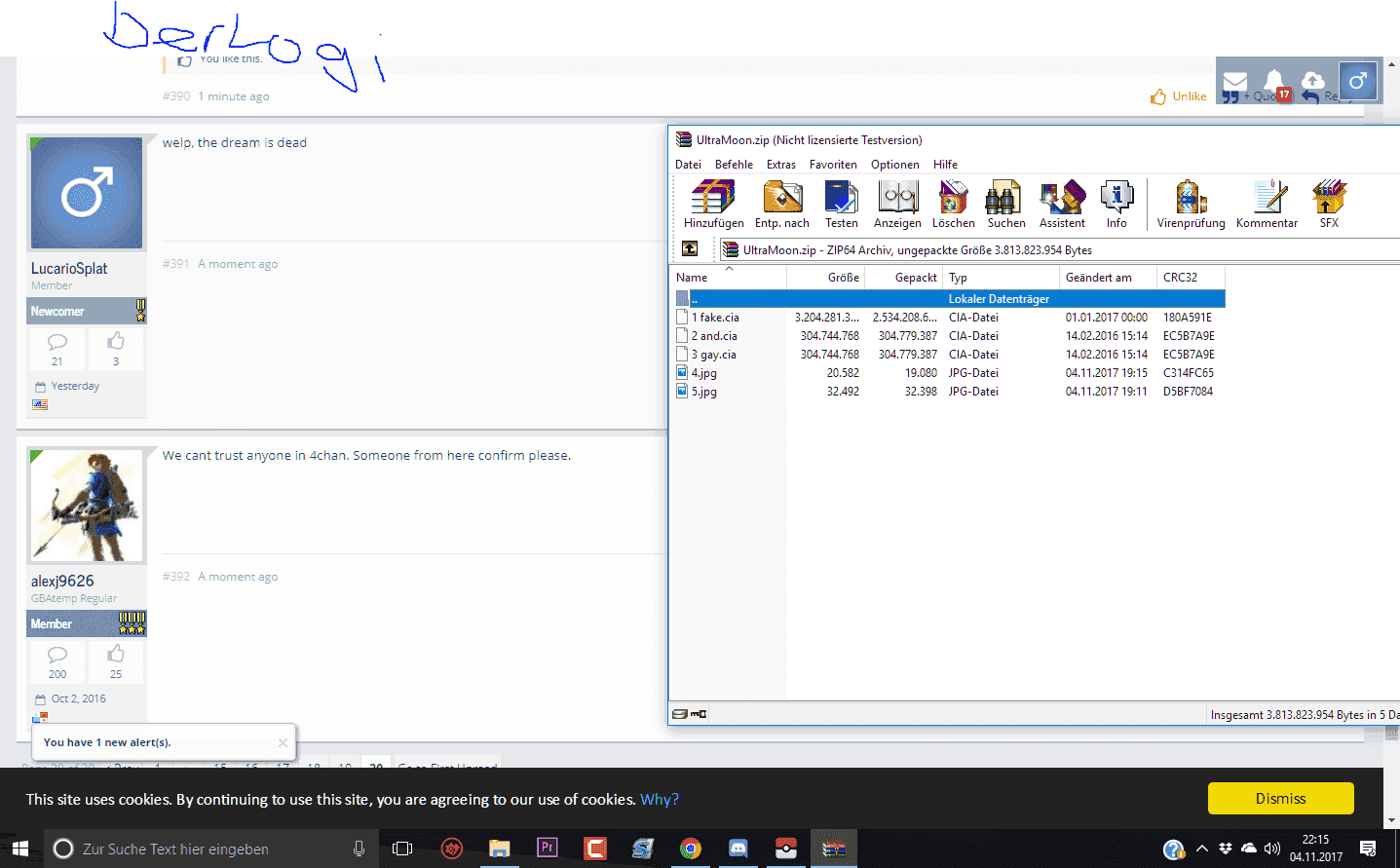Image resolution: width=1400 pixels, height=868 pixels.
Task: Click the volume icon in system tray
Action: (x=1272, y=849)
